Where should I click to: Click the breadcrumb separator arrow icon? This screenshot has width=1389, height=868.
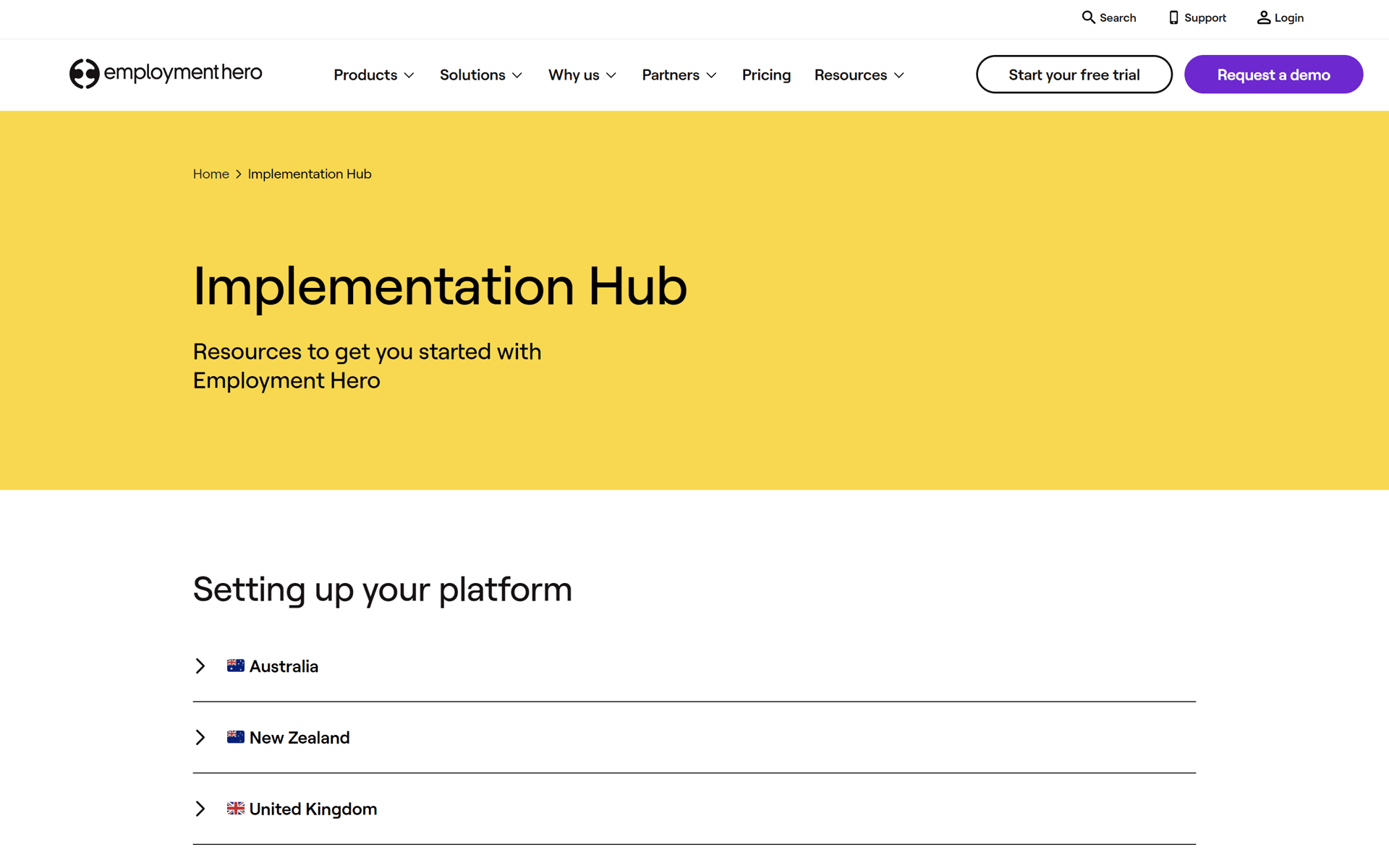[x=238, y=174]
